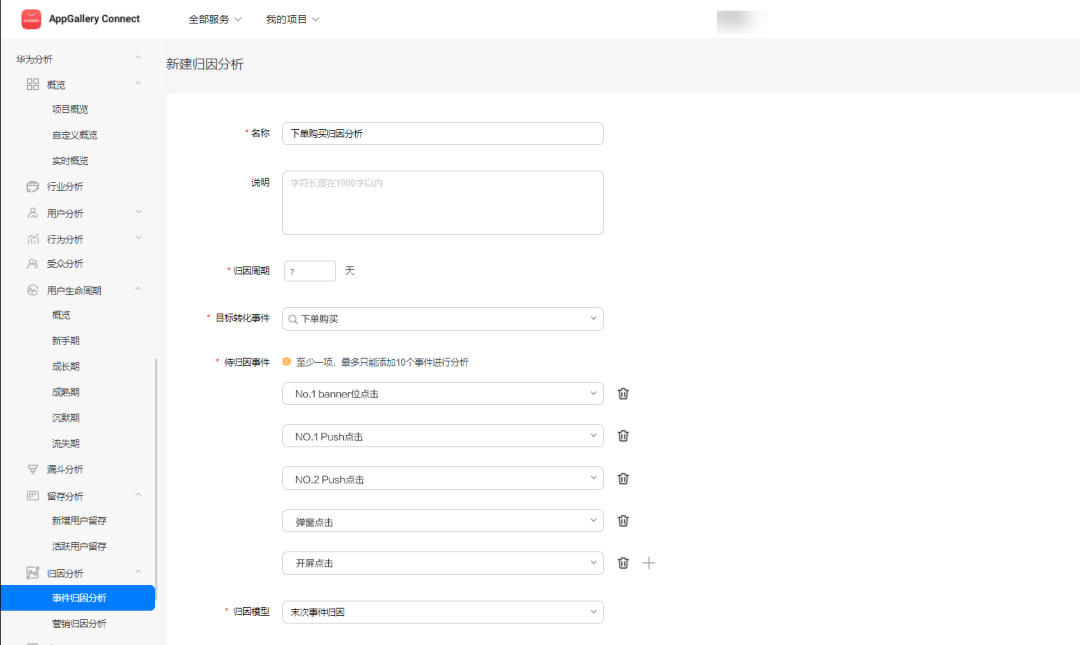
Task: Open the 目标转化事件 dropdown showing 下单购买
Action: coord(443,319)
